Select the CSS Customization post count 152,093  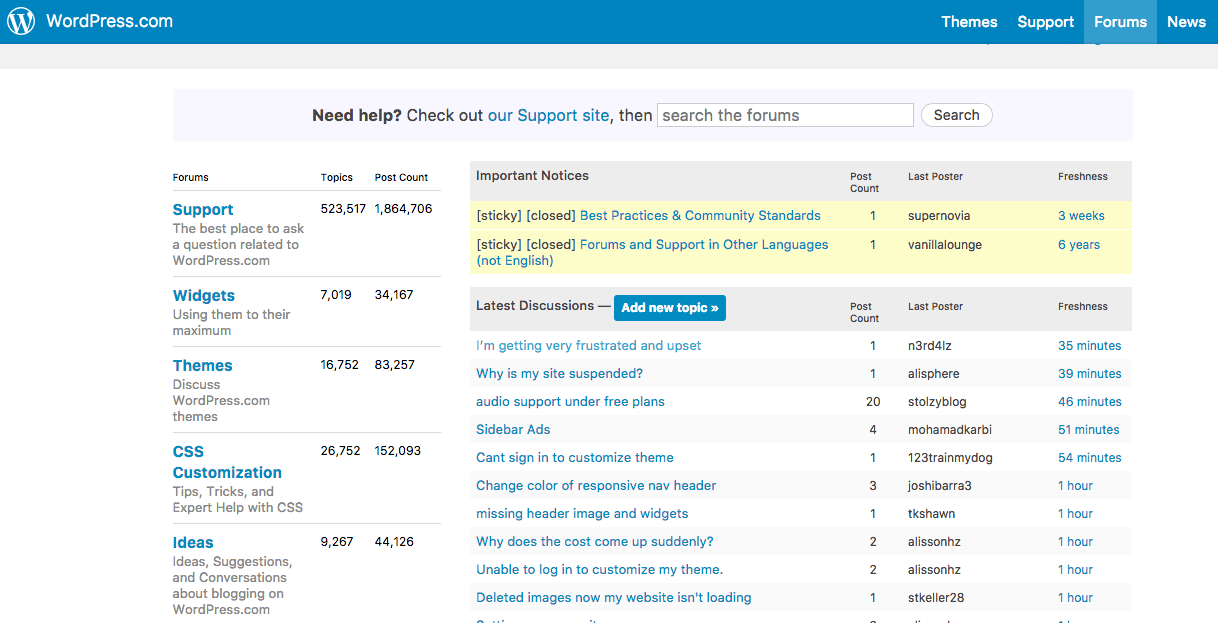(x=398, y=450)
